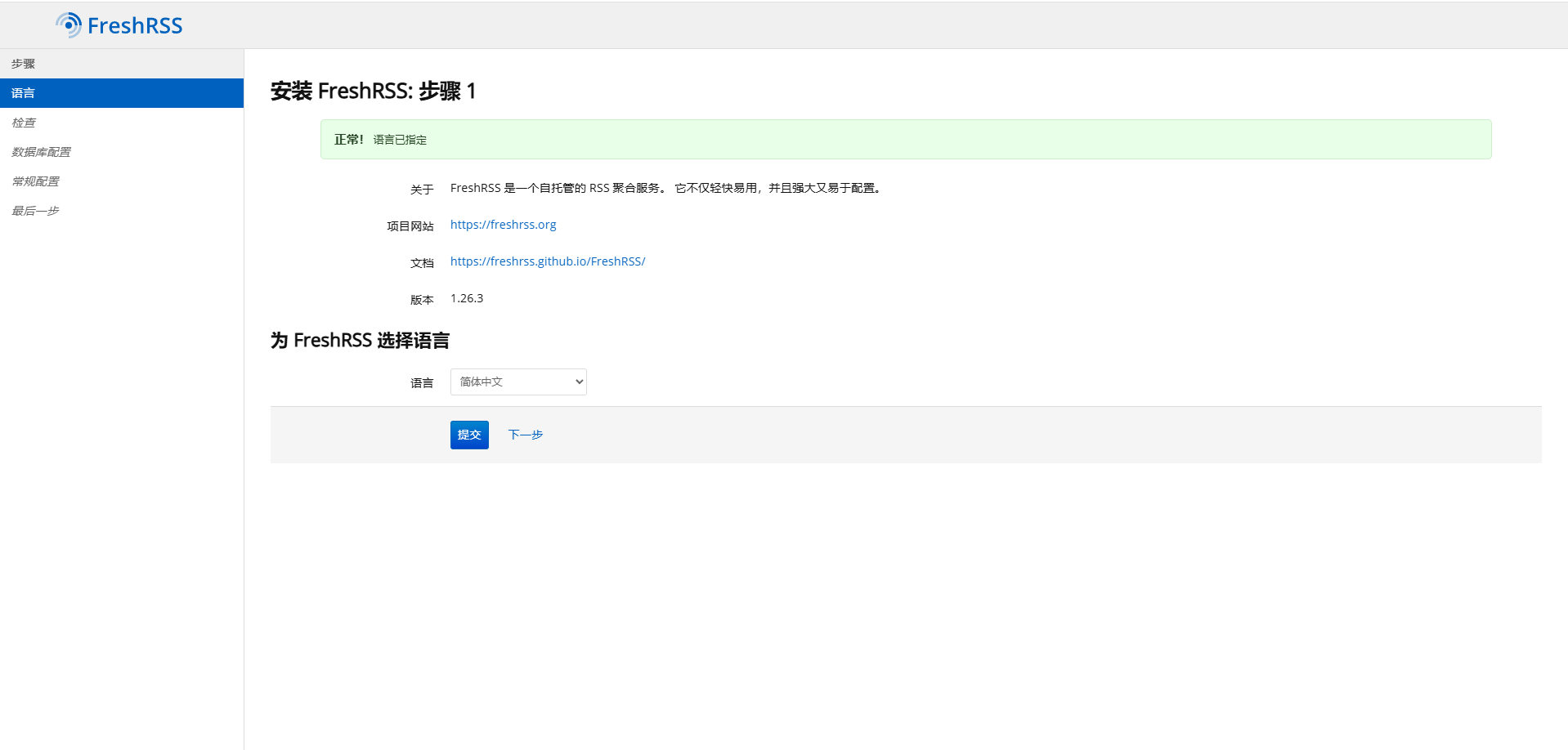Click the FreshRSS title text in header
Screen dimensions: 1568x750
point(135,26)
